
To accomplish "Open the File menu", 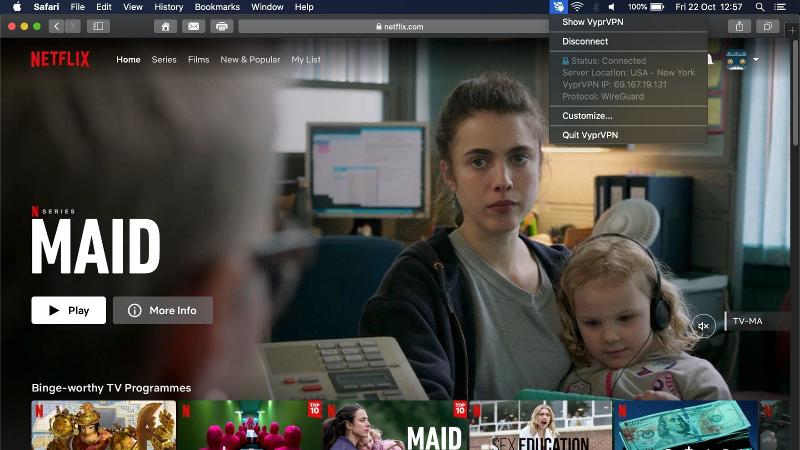I will [78, 7].
